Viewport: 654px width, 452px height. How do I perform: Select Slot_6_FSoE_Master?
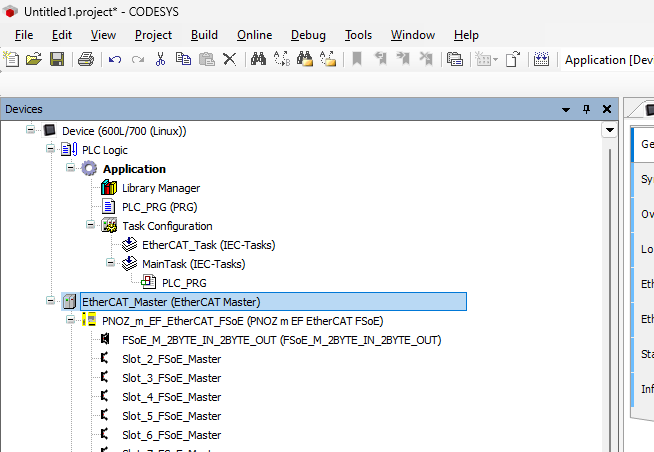[x=171, y=435]
